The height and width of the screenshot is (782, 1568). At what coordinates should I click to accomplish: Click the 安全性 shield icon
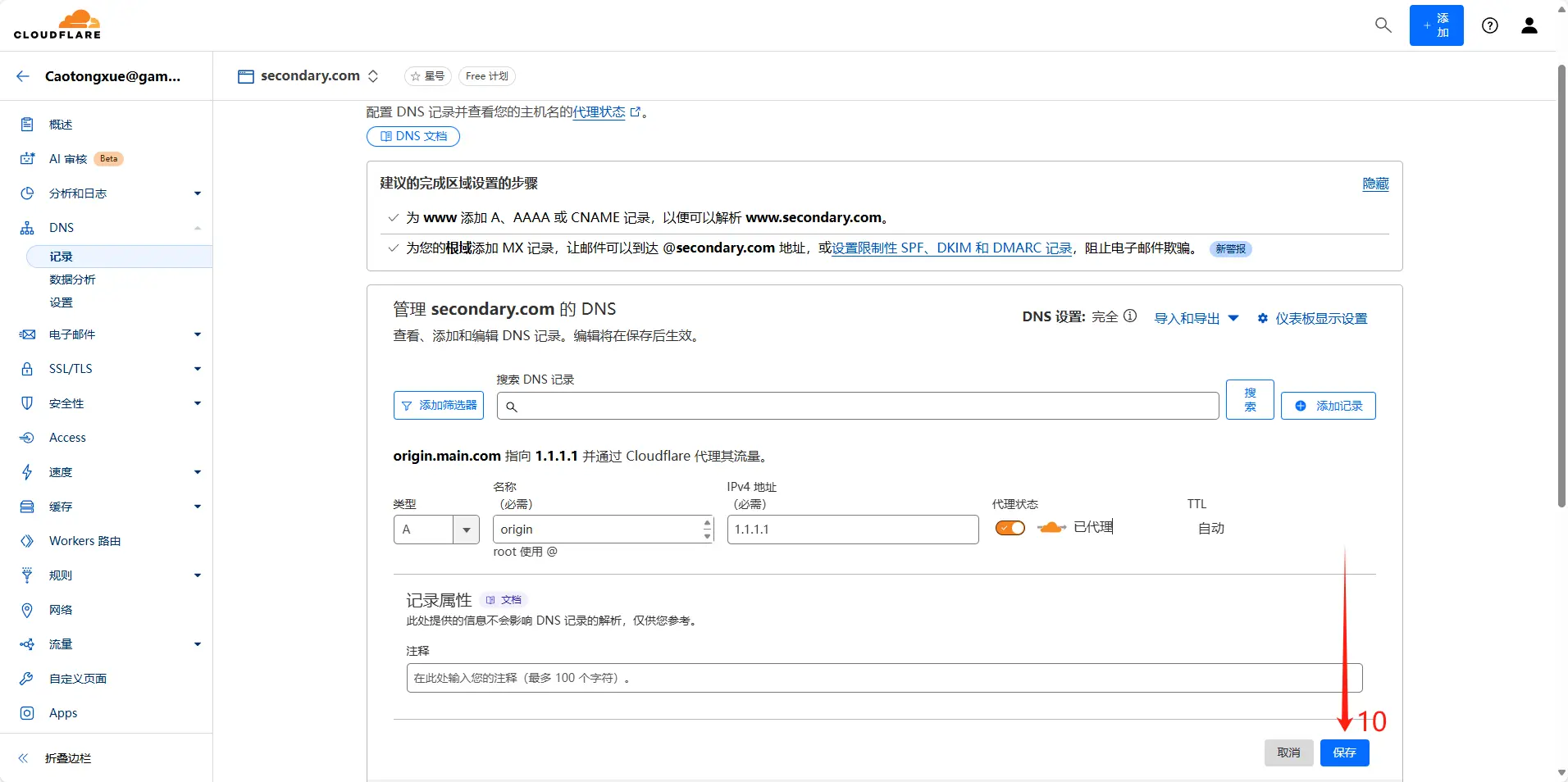tap(27, 403)
